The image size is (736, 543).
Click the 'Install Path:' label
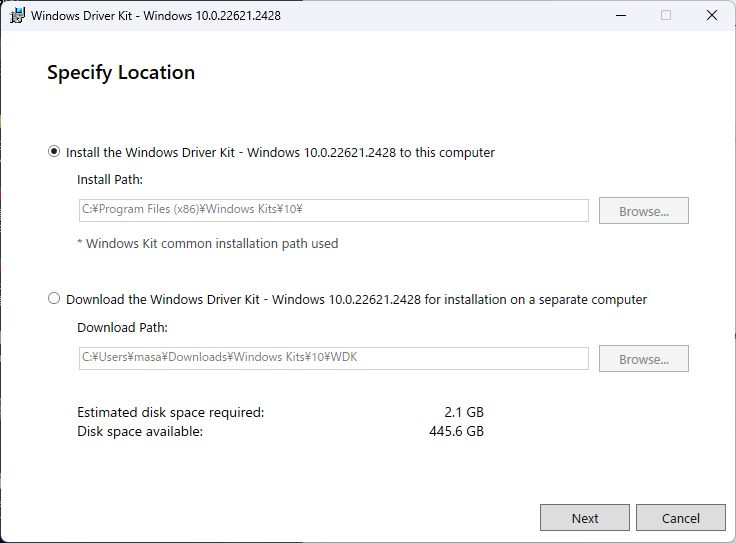pyautogui.click(x=110, y=180)
